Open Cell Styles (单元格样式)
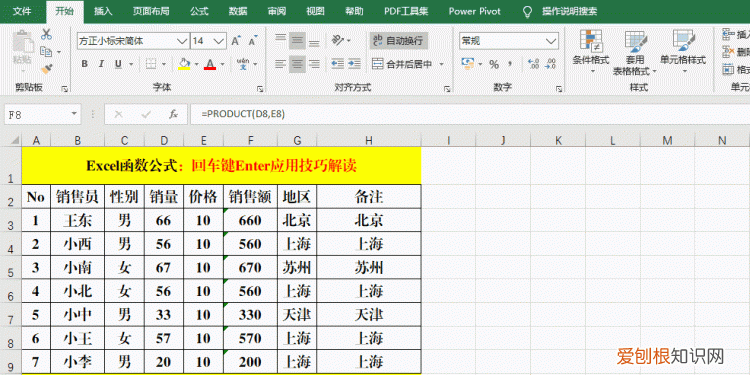This screenshot has height=375, width=750. (683, 52)
